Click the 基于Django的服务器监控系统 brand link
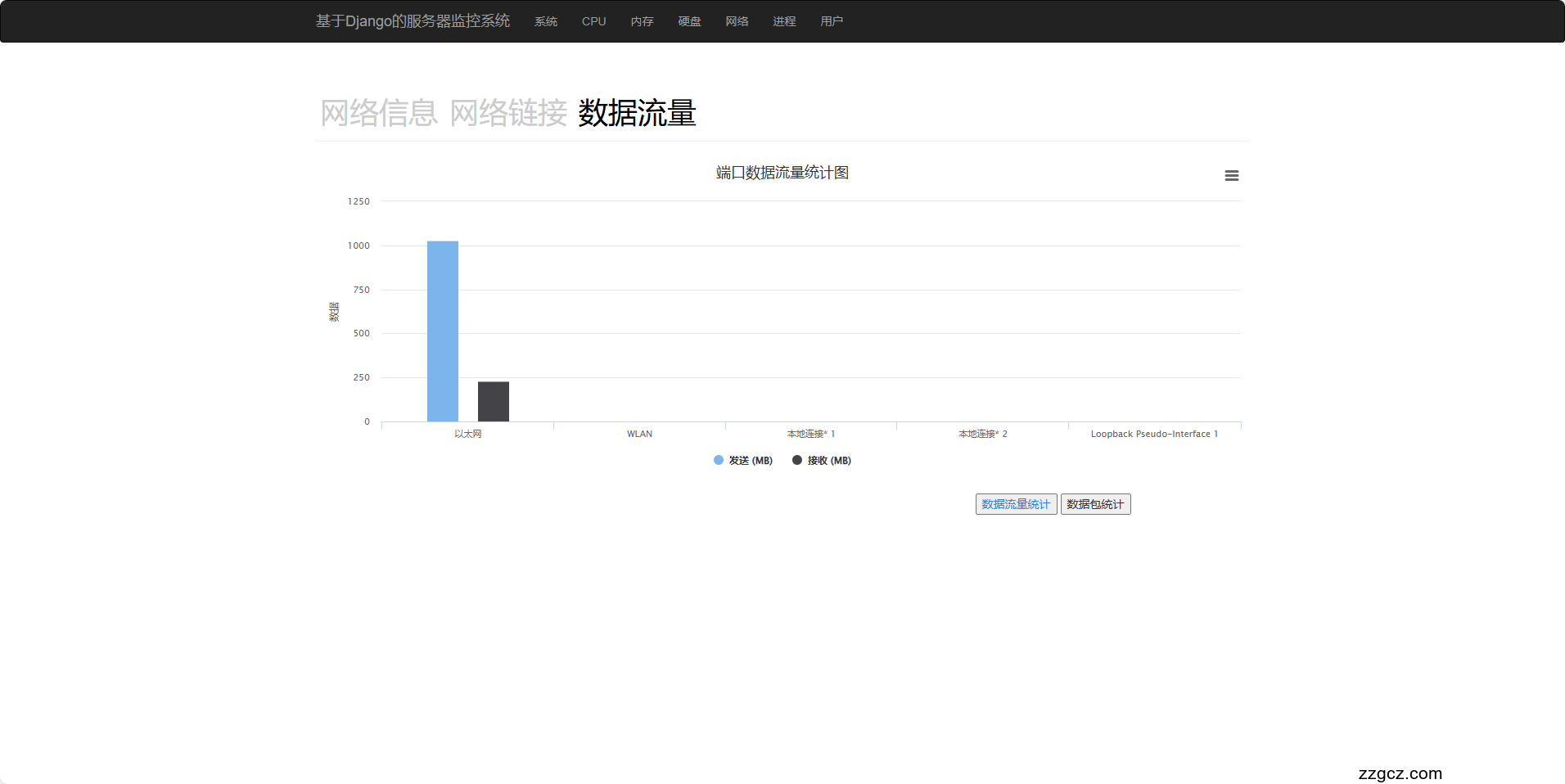The width and height of the screenshot is (1565, 784). click(x=413, y=21)
